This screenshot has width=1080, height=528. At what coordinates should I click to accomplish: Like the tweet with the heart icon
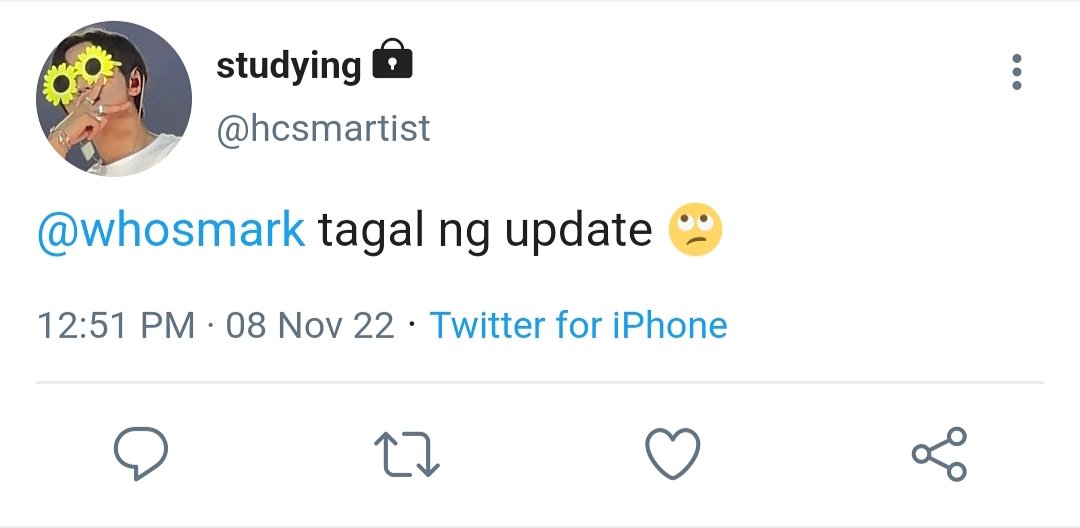coord(672,453)
